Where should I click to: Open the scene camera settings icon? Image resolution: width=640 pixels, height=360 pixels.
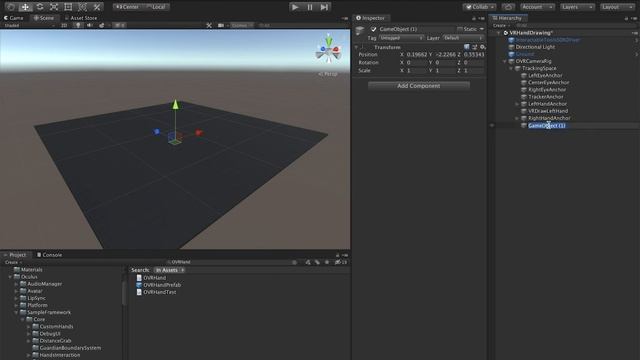[x=221, y=25]
